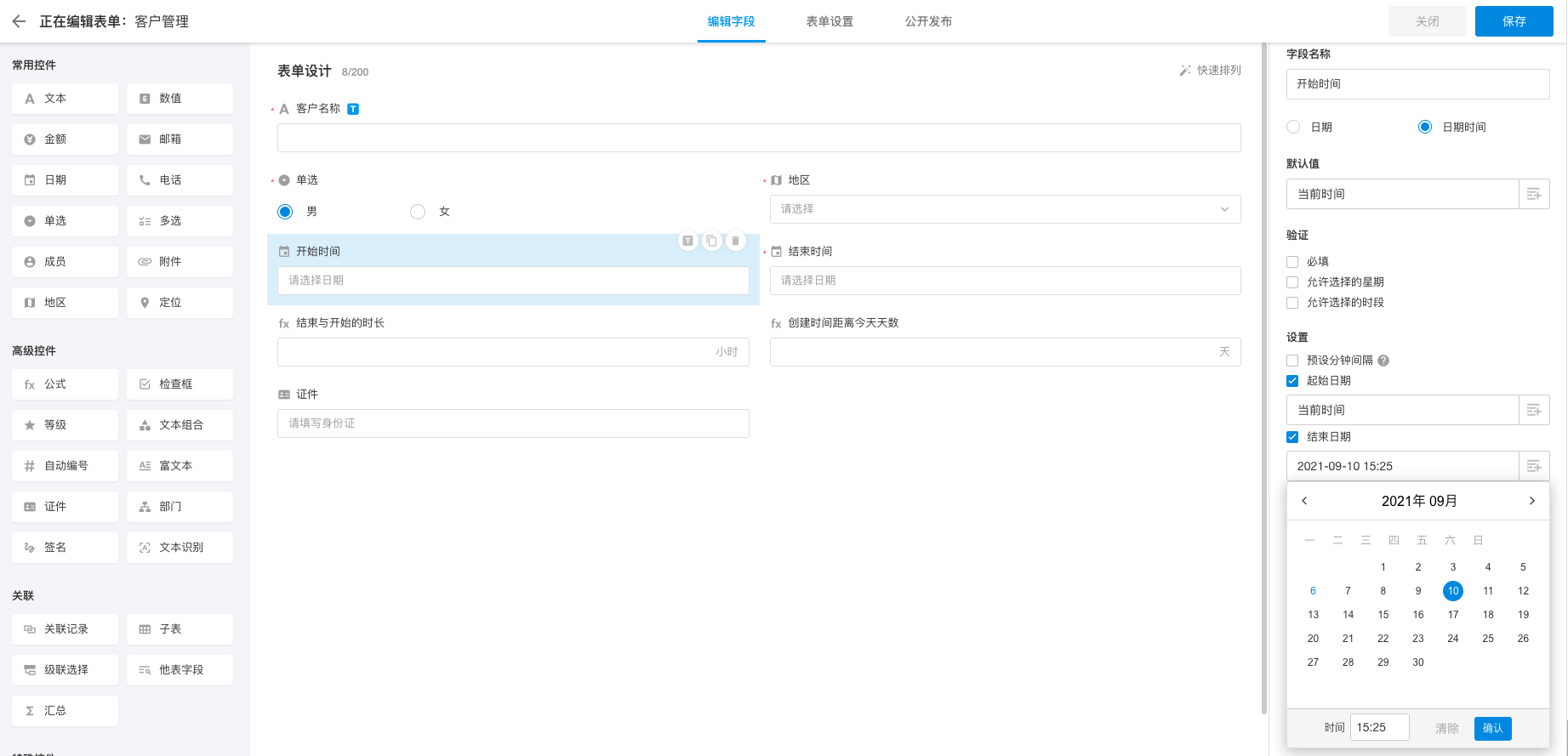This screenshot has height=756, width=1568.
Task: Pick day 17 in the calendar
Action: (x=1453, y=615)
